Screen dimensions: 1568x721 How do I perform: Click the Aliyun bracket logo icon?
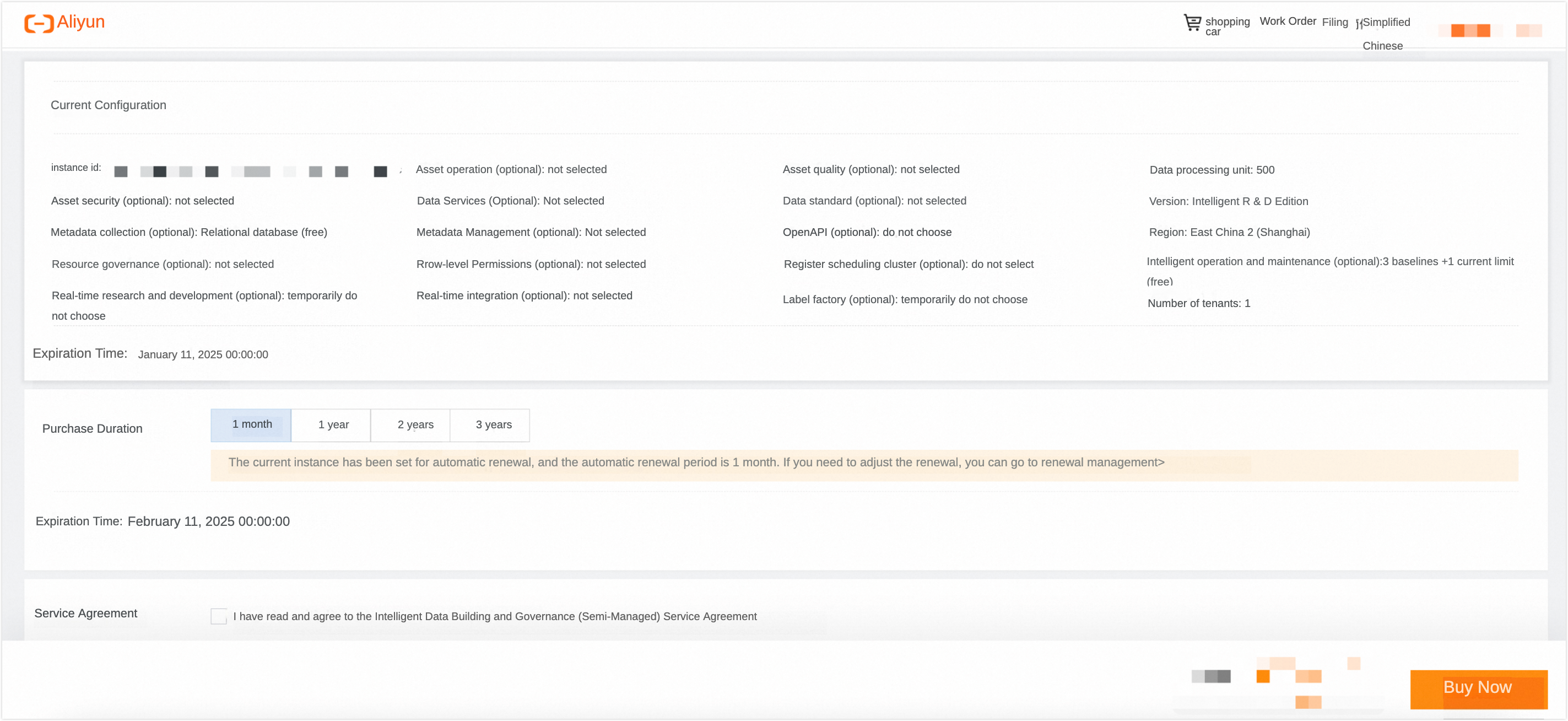39,23
